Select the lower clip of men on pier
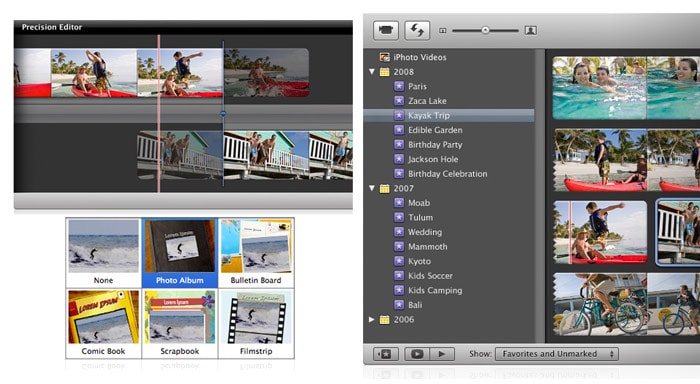 pyautogui.click(x=245, y=155)
